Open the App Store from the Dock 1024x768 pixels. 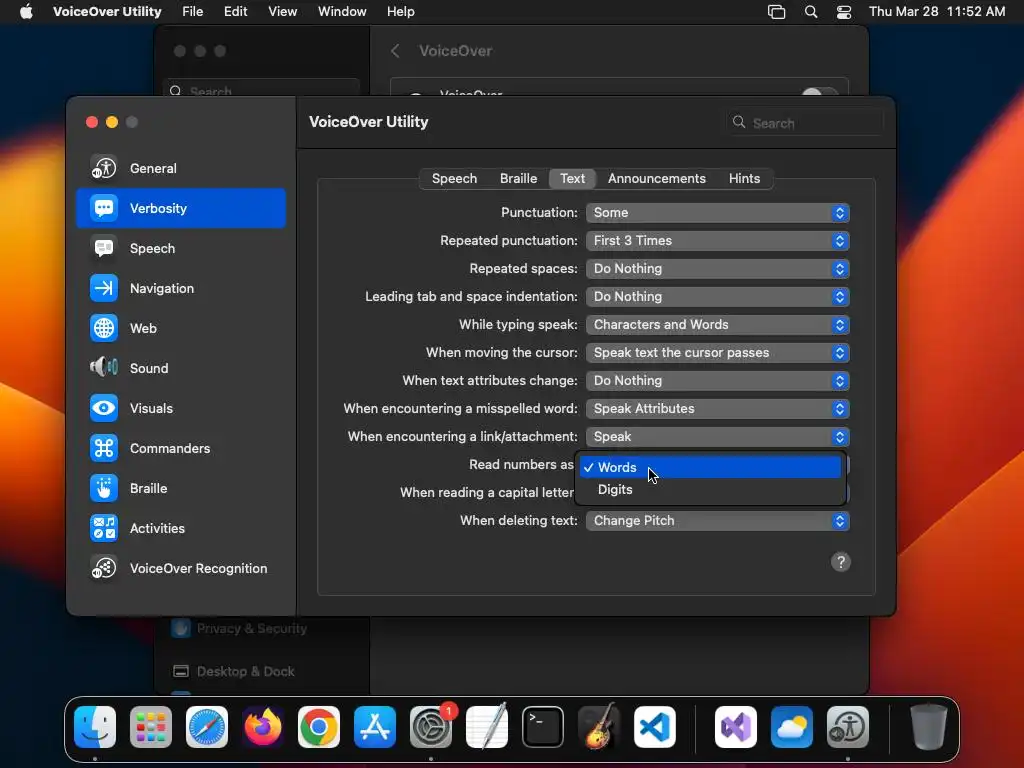coord(375,727)
